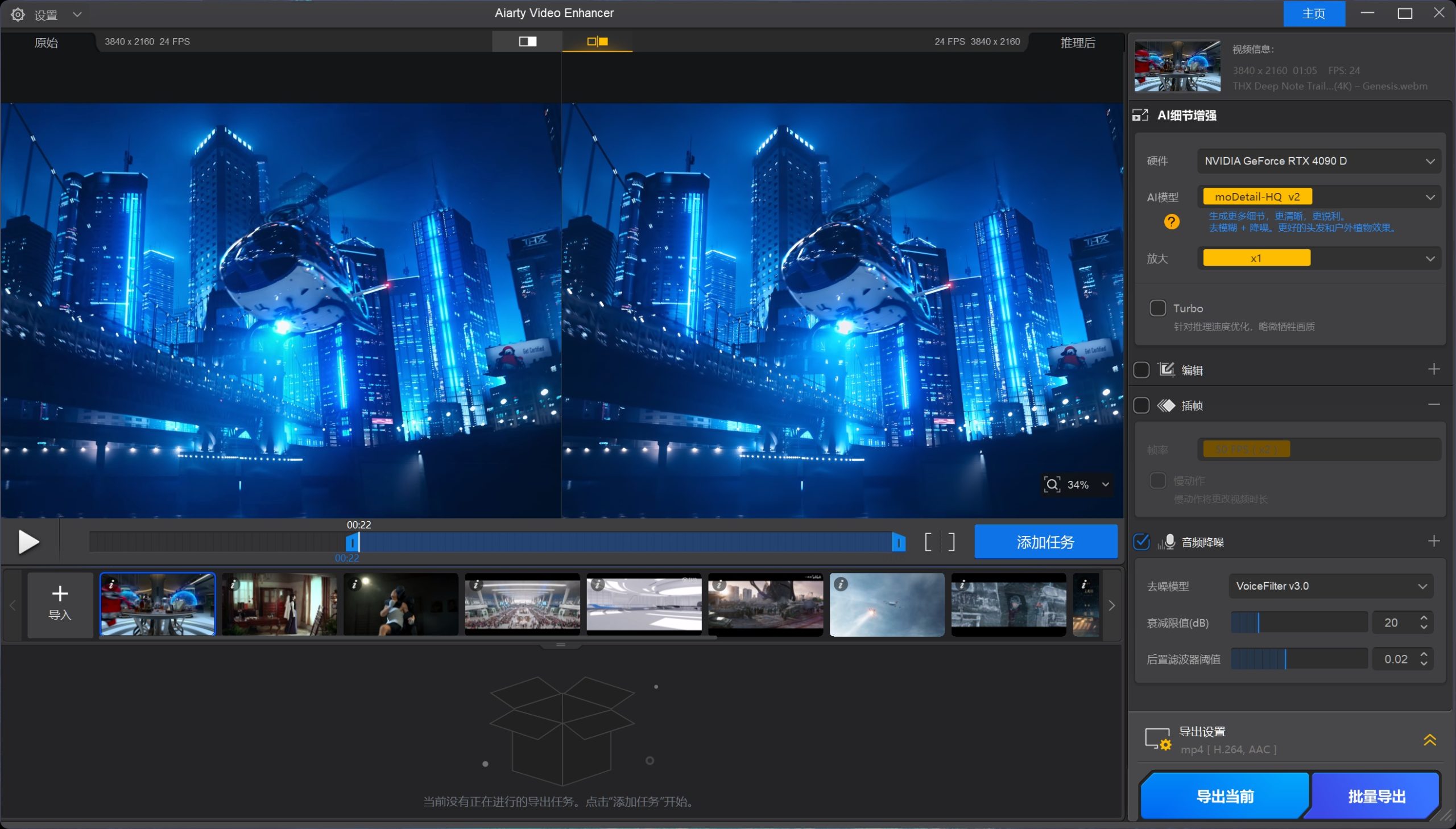Screen dimensions: 1456x829
Task: Adjust the 后置滤波器阈值 slider
Action: tap(1298, 659)
